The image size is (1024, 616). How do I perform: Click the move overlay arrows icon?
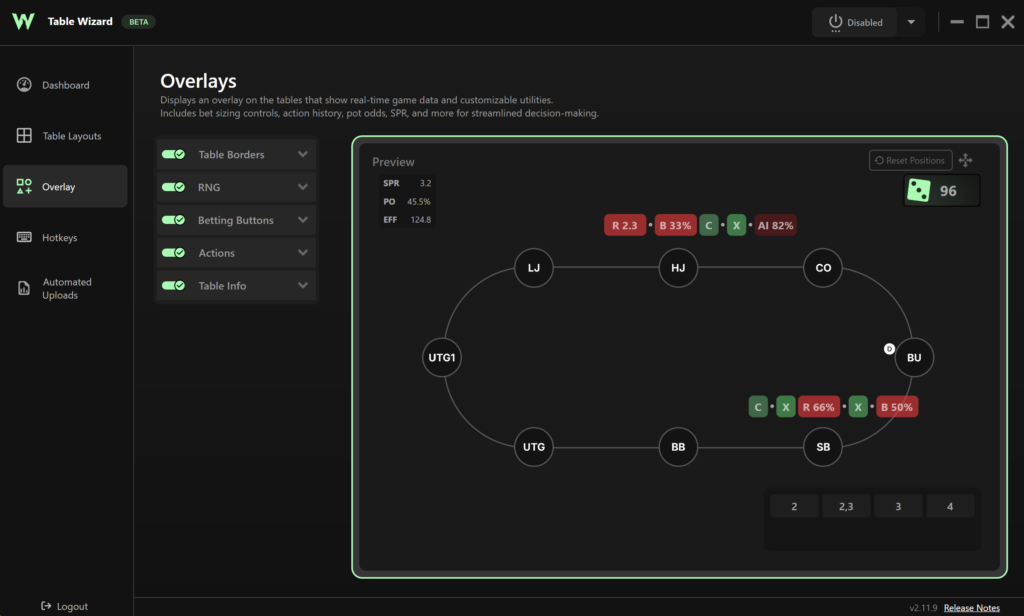[x=966, y=160]
